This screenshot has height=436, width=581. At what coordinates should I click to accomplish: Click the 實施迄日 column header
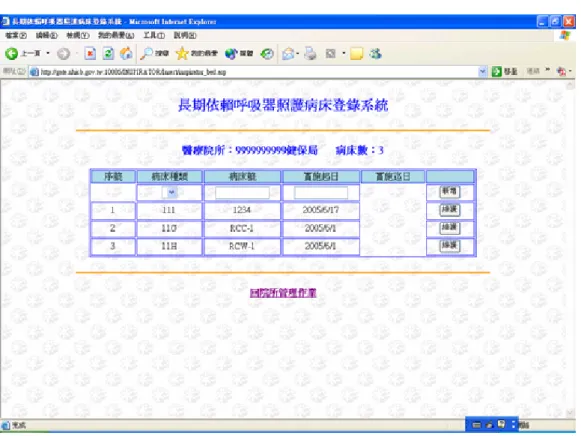point(393,176)
